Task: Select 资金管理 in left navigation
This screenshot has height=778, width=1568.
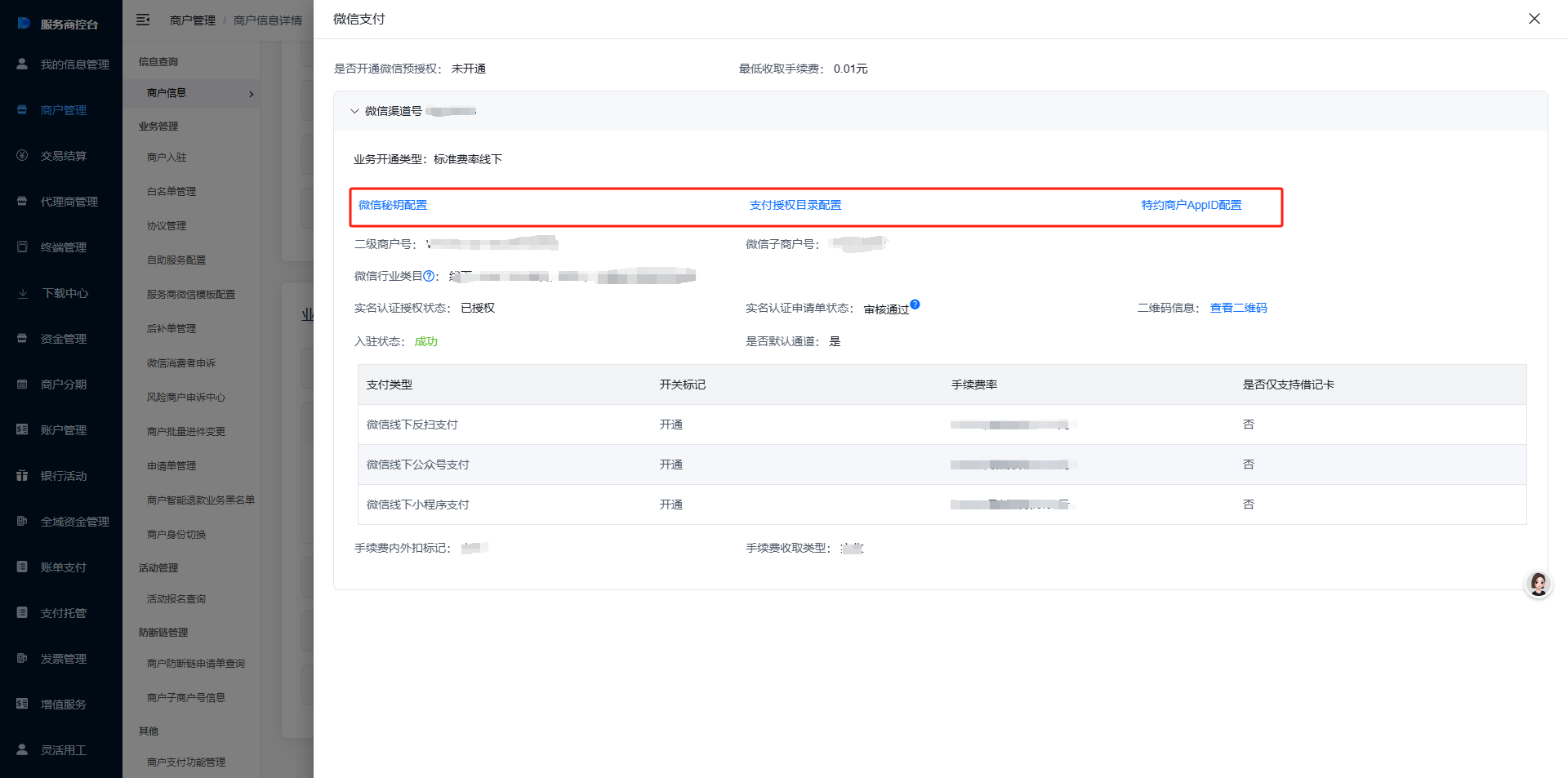Action: click(x=63, y=338)
